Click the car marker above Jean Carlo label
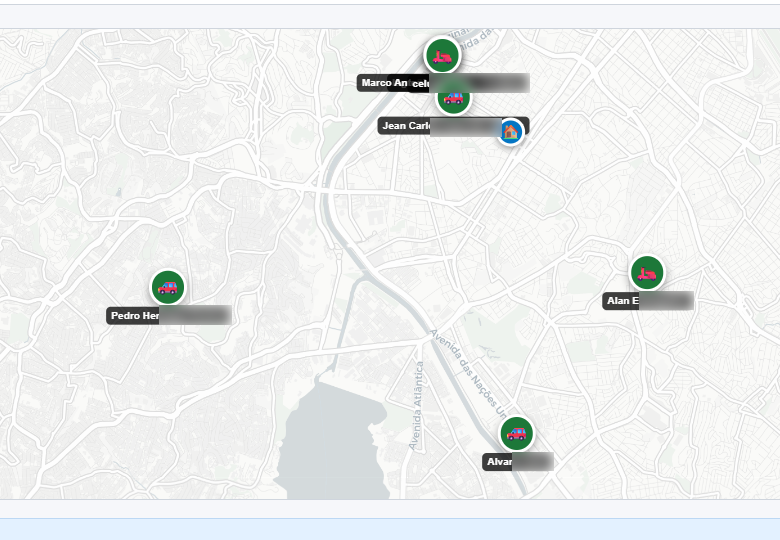Screen dimensions: 780x540 453,100
